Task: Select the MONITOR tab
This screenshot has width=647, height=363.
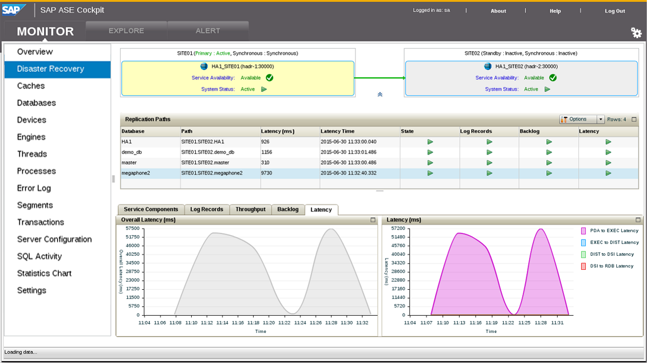Action: pos(45,31)
